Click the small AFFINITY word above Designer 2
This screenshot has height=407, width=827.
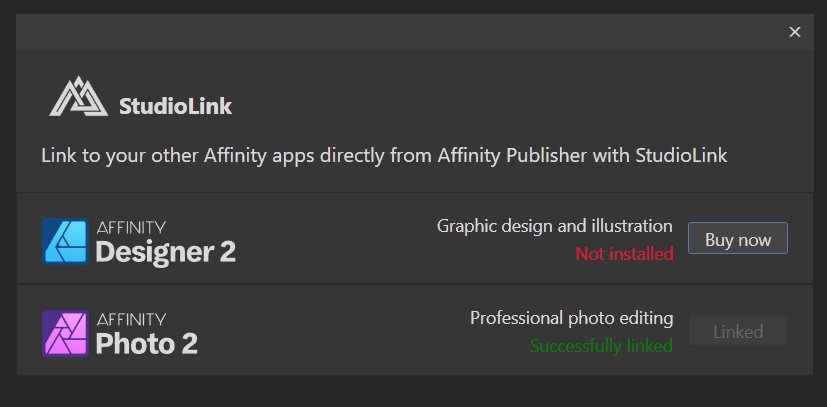tap(131, 227)
